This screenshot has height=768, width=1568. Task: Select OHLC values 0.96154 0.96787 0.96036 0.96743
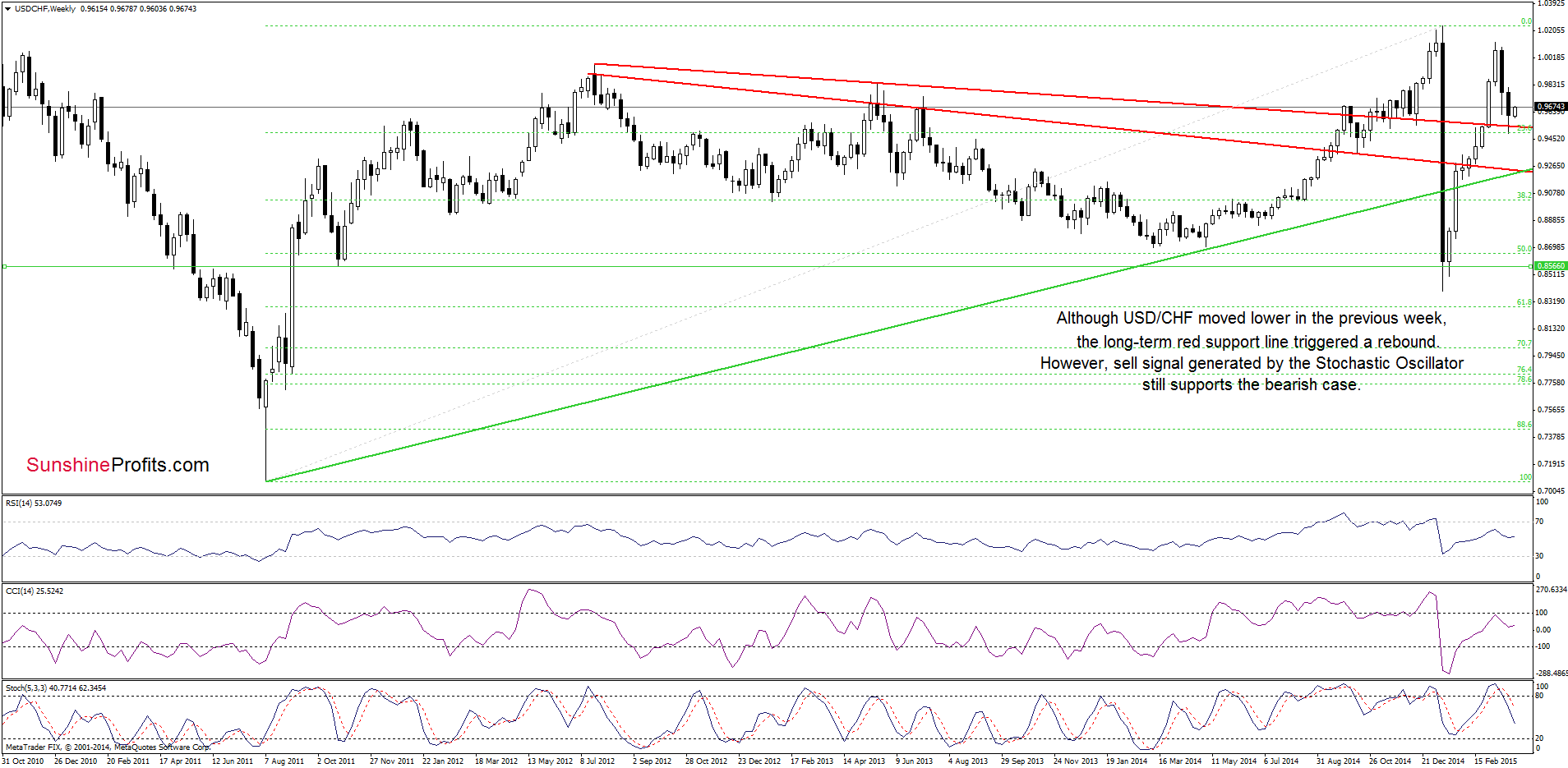click(x=139, y=9)
